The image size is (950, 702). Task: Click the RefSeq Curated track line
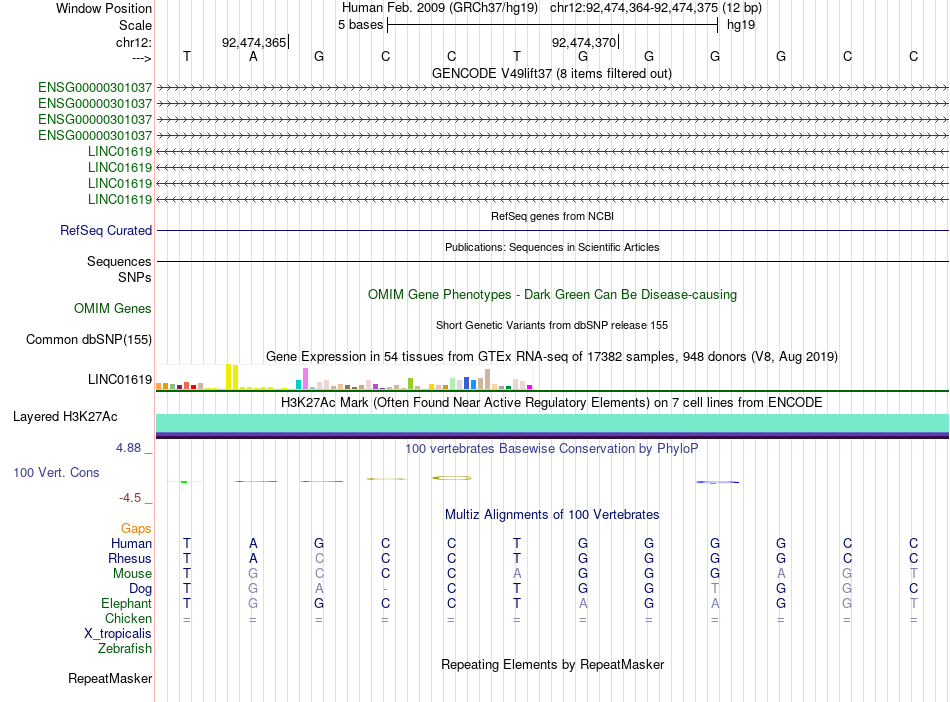click(x=552, y=230)
